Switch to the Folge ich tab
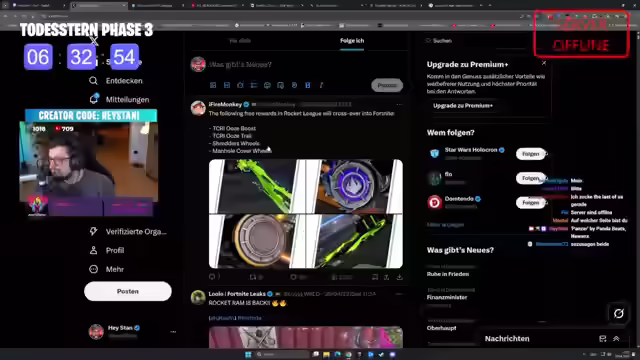 (352, 41)
